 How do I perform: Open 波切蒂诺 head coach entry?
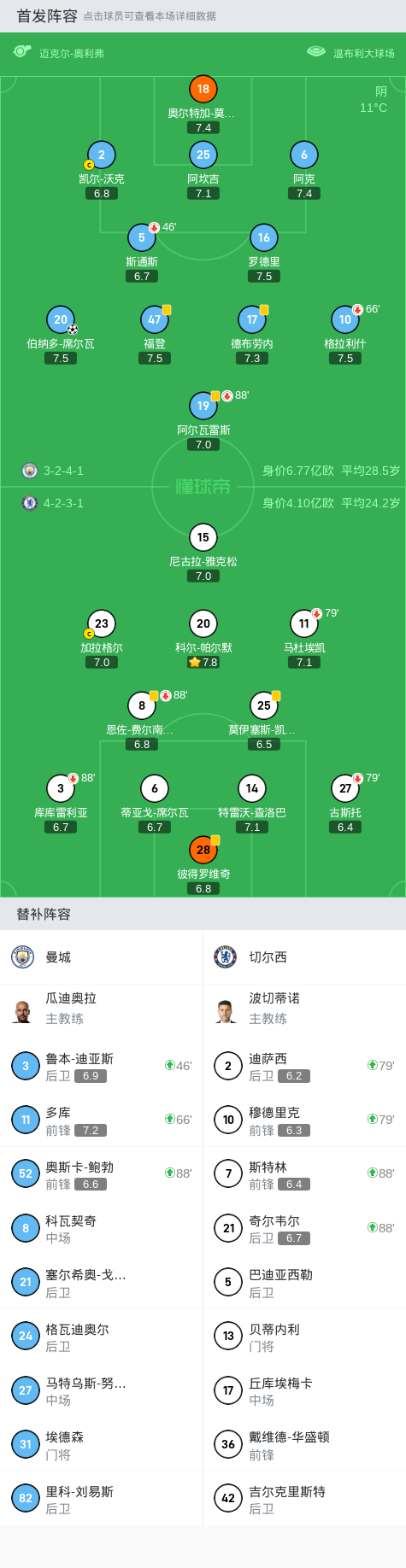(x=304, y=1009)
